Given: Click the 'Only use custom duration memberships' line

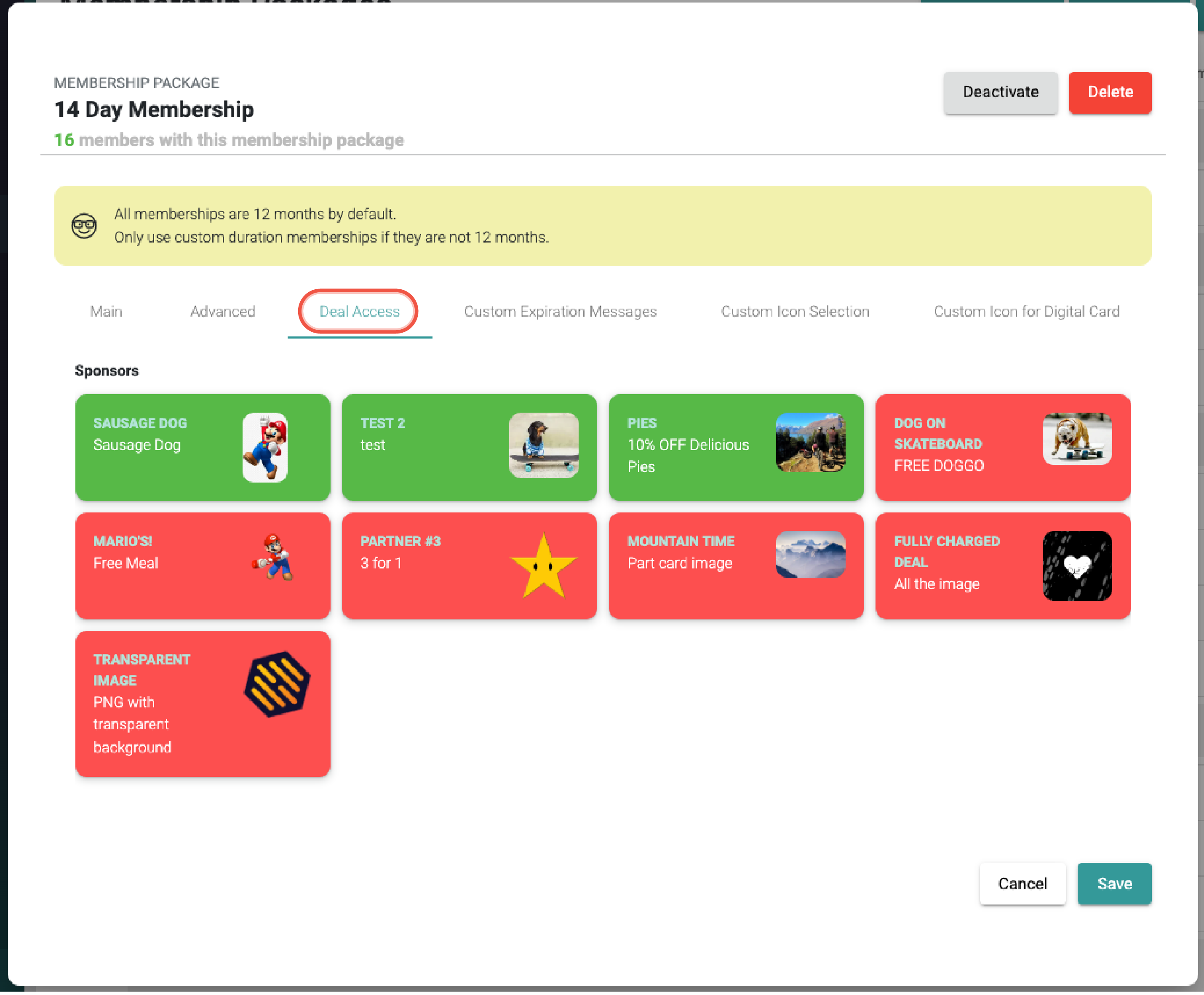Looking at the screenshot, I should pos(331,237).
